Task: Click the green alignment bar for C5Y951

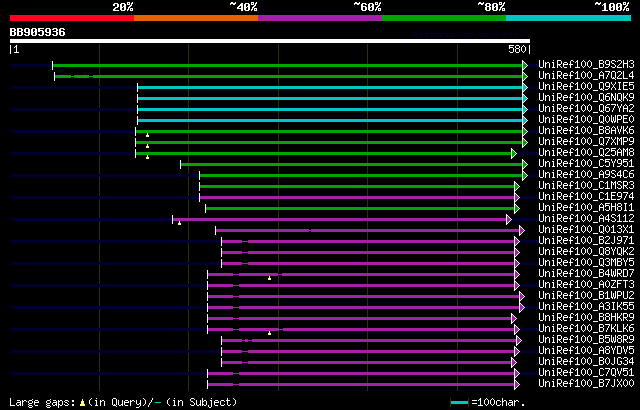Action: pos(352,164)
